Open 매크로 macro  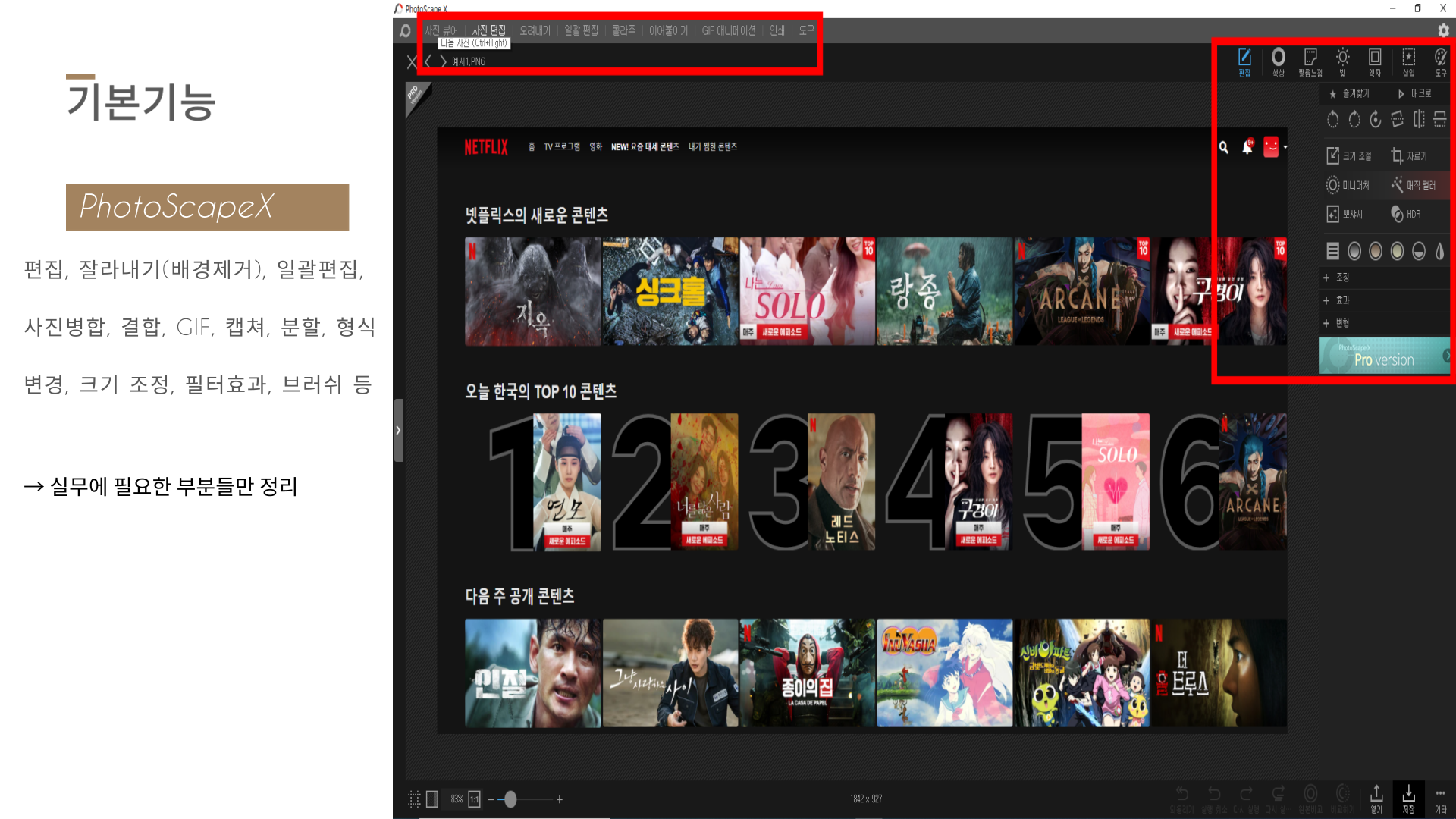pyautogui.click(x=1414, y=93)
